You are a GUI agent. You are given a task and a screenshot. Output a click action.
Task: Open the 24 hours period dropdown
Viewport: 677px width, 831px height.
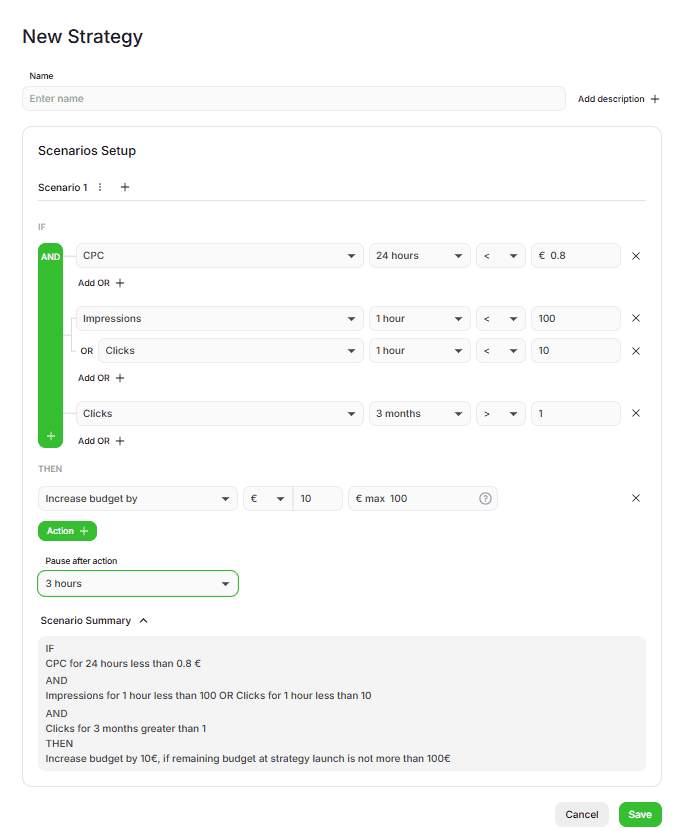pos(419,256)
